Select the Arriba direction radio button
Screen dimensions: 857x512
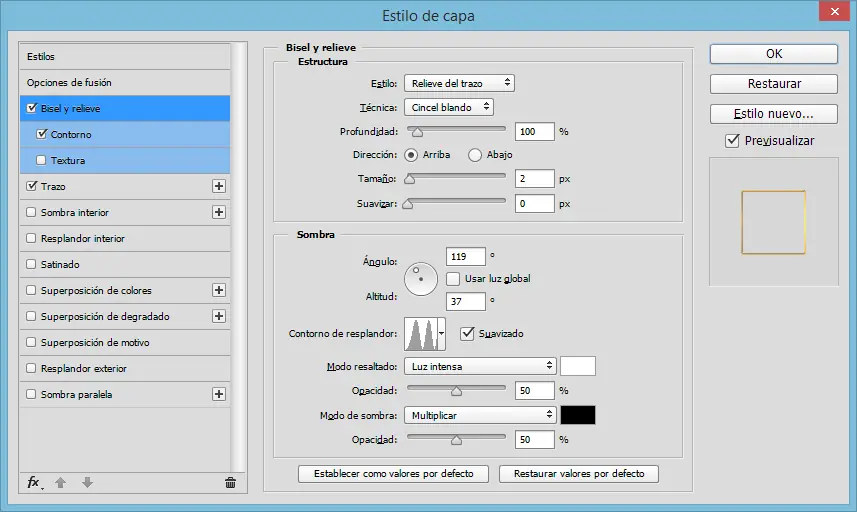(411, 155)
